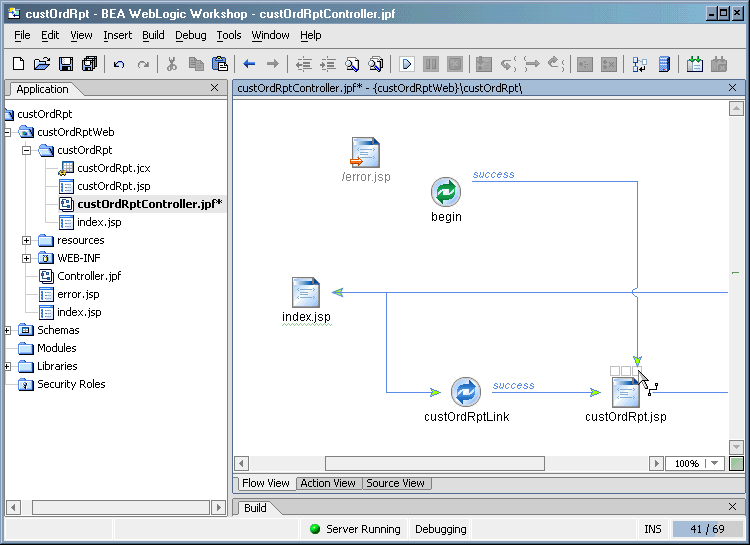The height and width of the screenshot is (545, 750).
Task: Collapse the custOrdRpt folder node
Action: click(26, 150)
